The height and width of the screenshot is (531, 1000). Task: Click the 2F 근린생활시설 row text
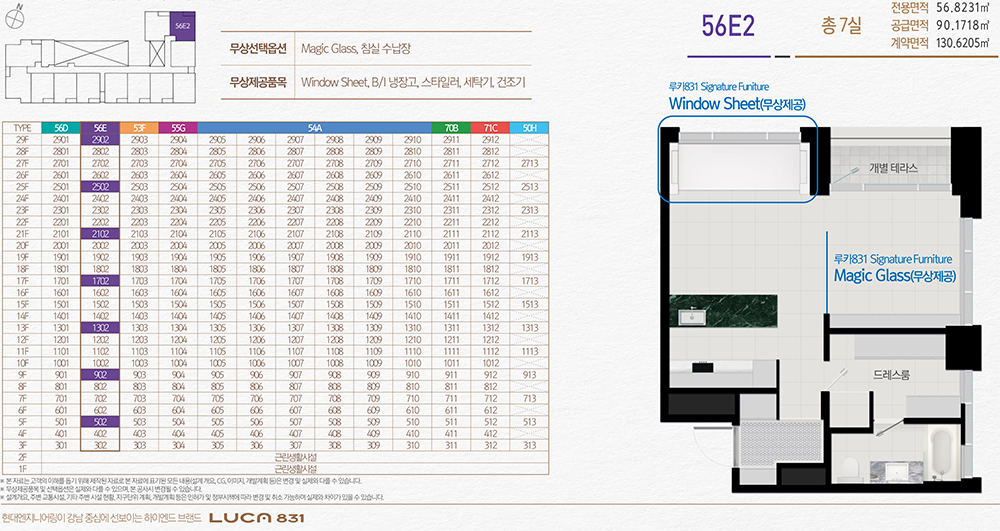tap(295, 457)
